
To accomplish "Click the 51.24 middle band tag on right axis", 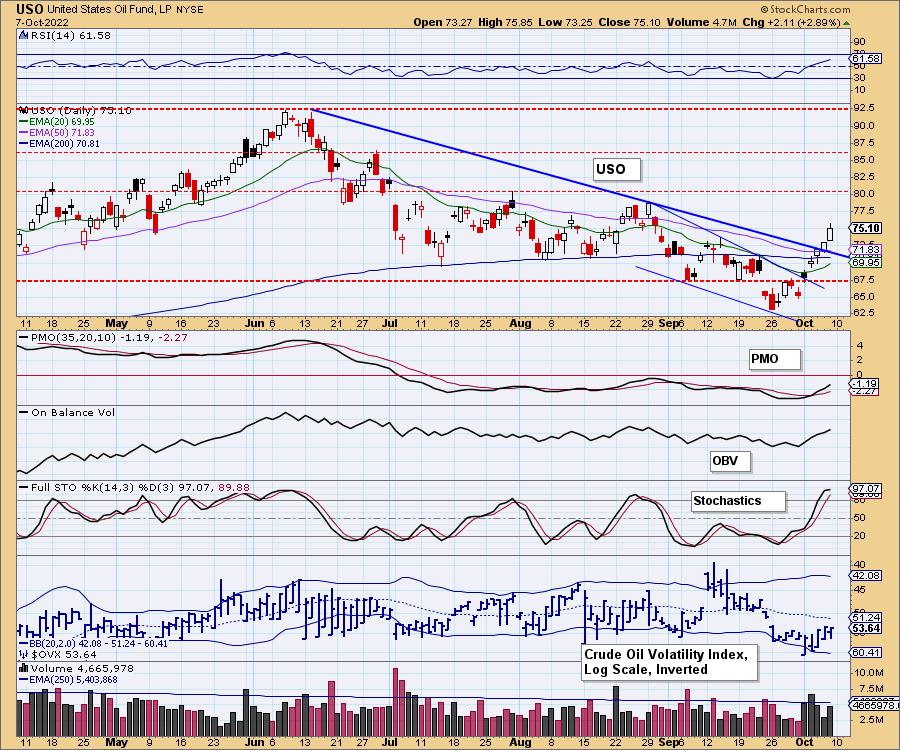I will 866,617.
